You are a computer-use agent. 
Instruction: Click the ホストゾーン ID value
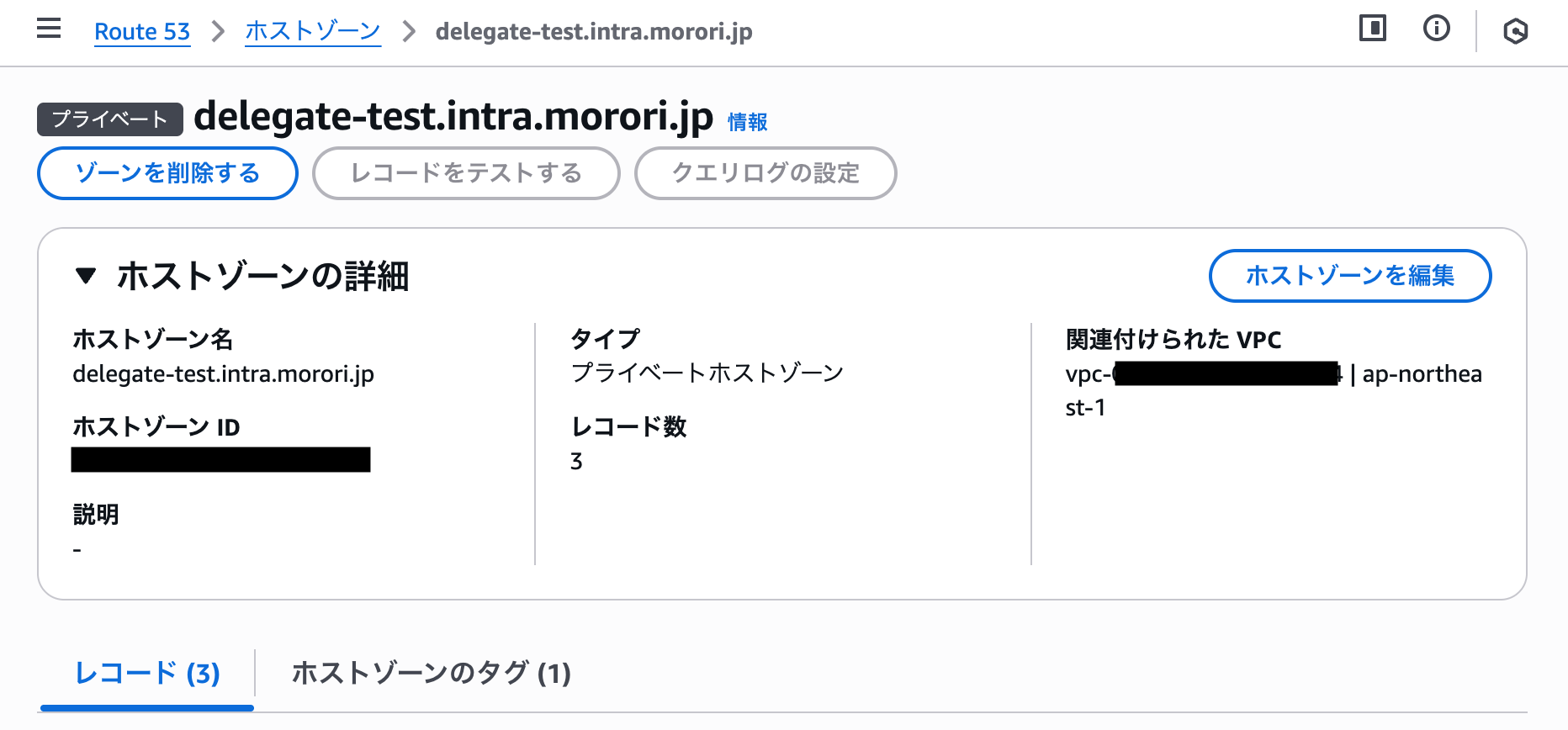coord(221,460)
